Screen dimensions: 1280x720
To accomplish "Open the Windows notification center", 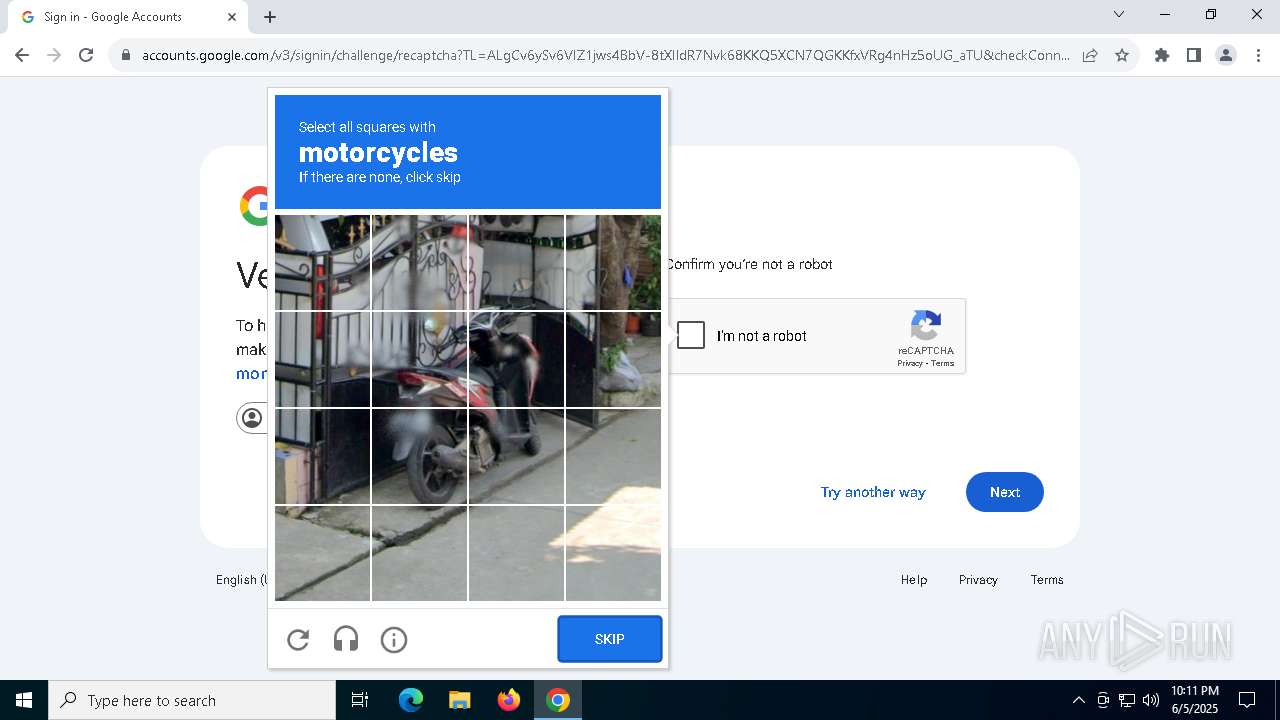I will click(1247, 700).
